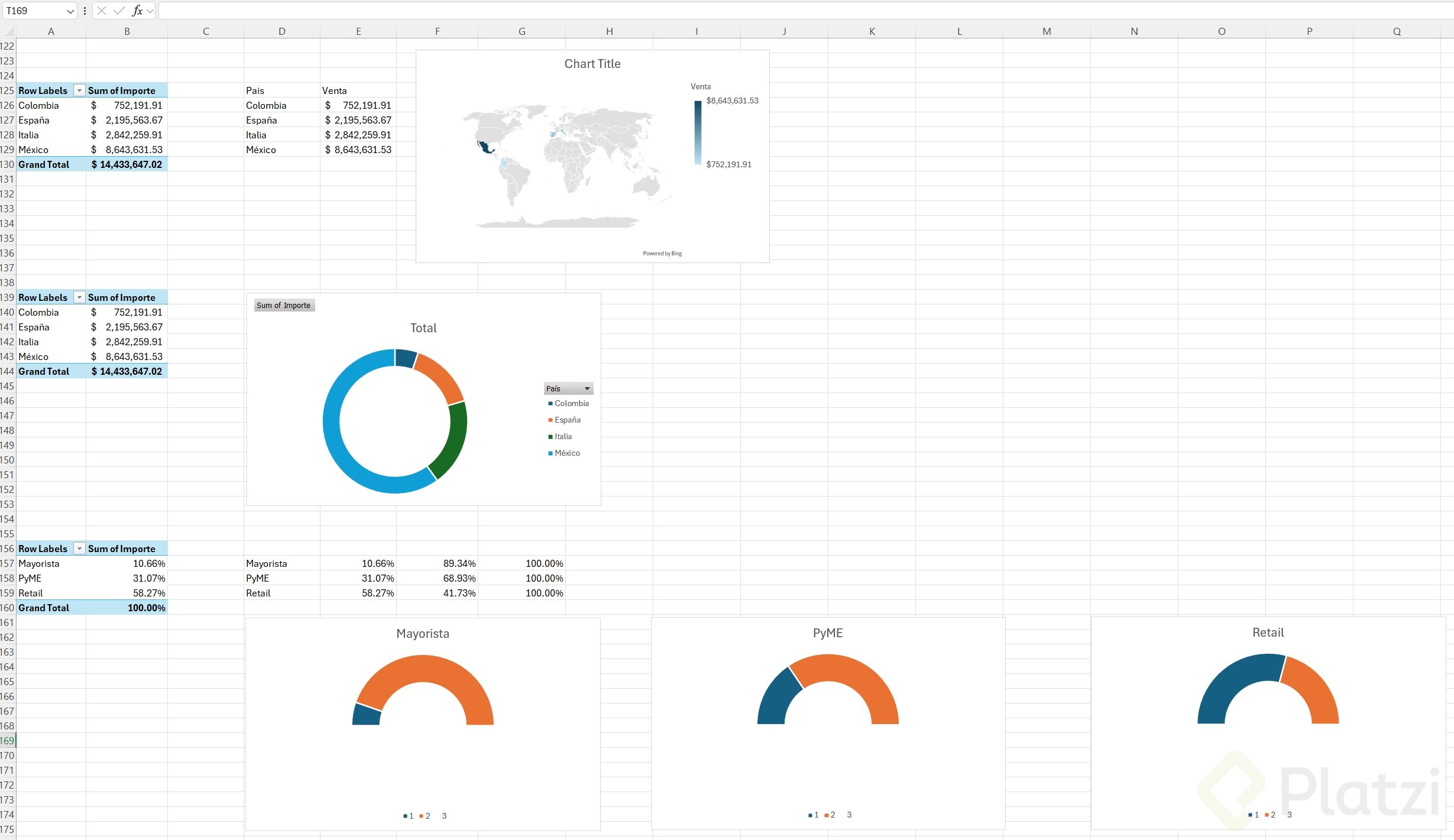The height and width of the screenshot is (840, 1454).
Task: Open Row Labels filter in row 139
Action: 79,297
